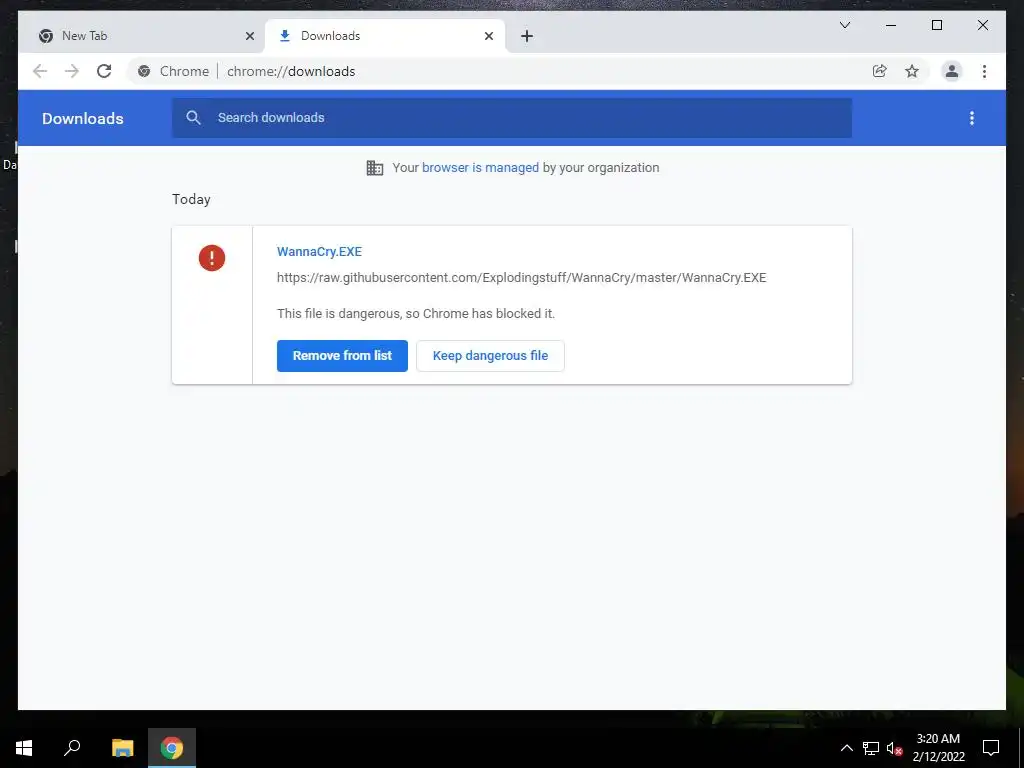Viewport: 1024px width, 768px height.
Task: Open the 'browser is managed' link
Action: coord(480,168)
